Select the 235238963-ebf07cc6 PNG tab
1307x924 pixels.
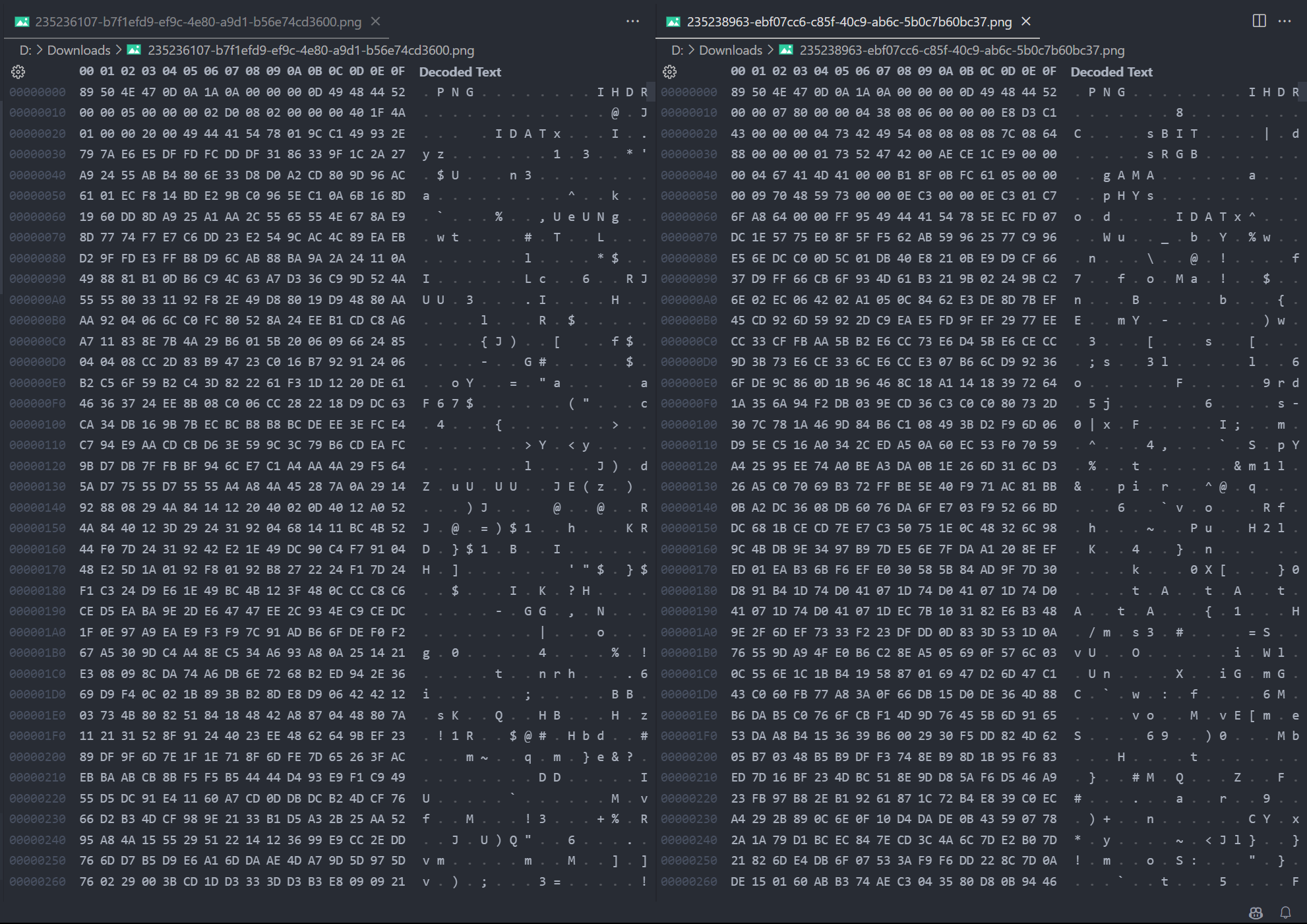coord(849,22)
